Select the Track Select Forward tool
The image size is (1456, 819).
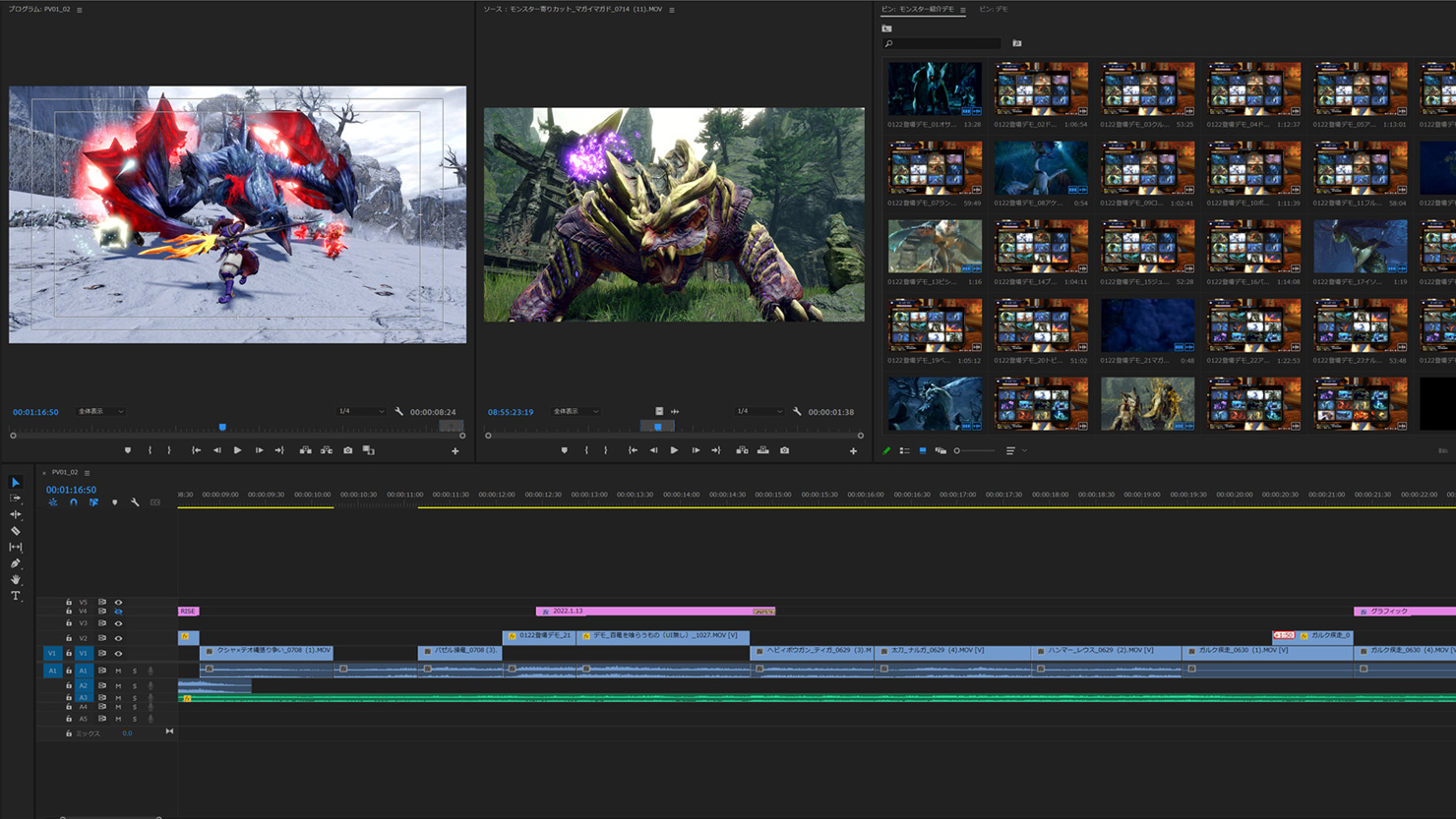[x=16, y=498]
